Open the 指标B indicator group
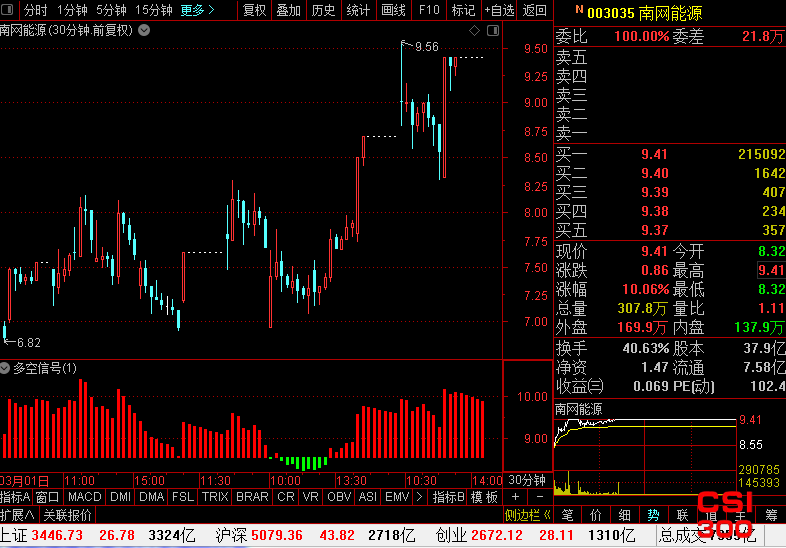Viewport: 786px width, 548px height. point(448,497)
